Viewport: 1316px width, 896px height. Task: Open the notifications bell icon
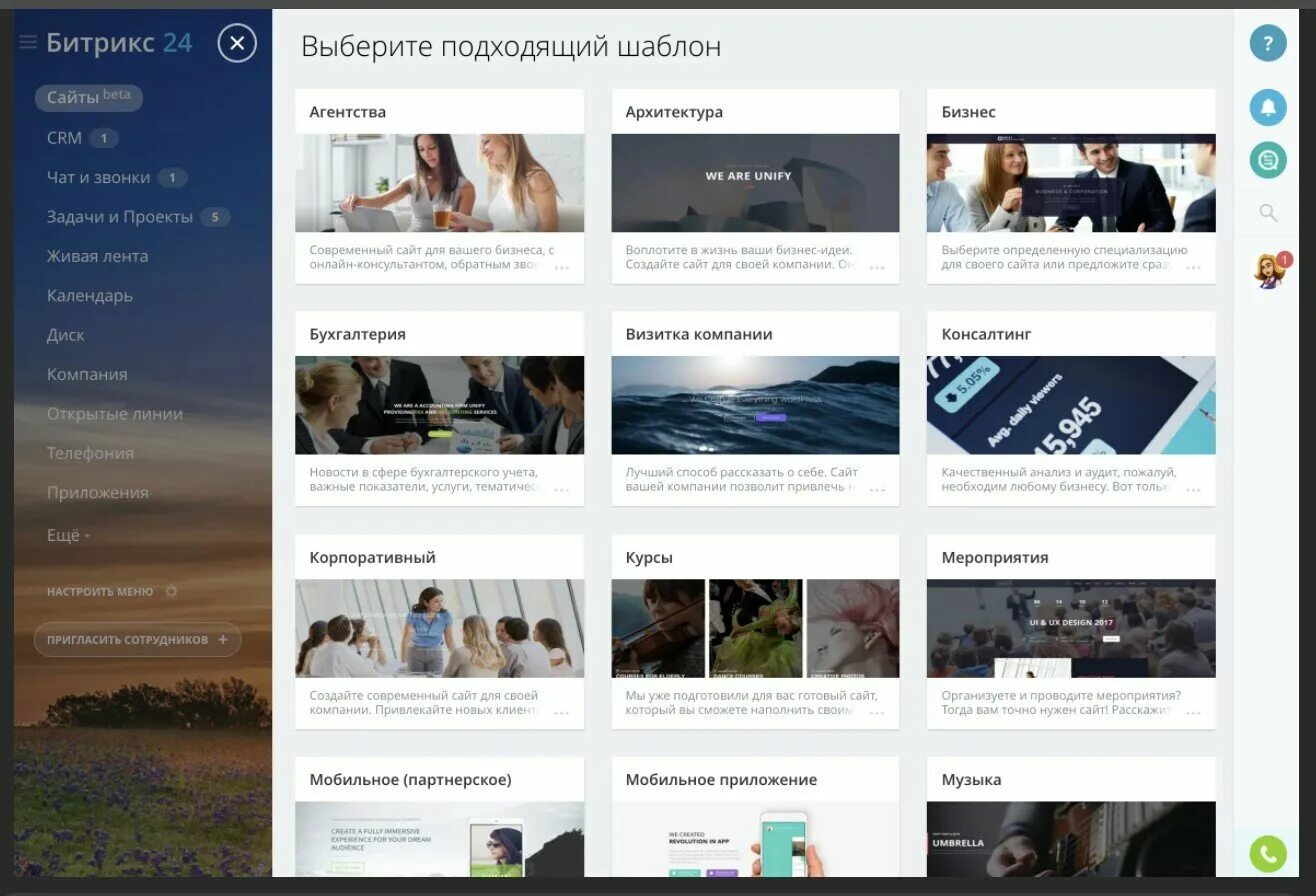point(1268,107)
